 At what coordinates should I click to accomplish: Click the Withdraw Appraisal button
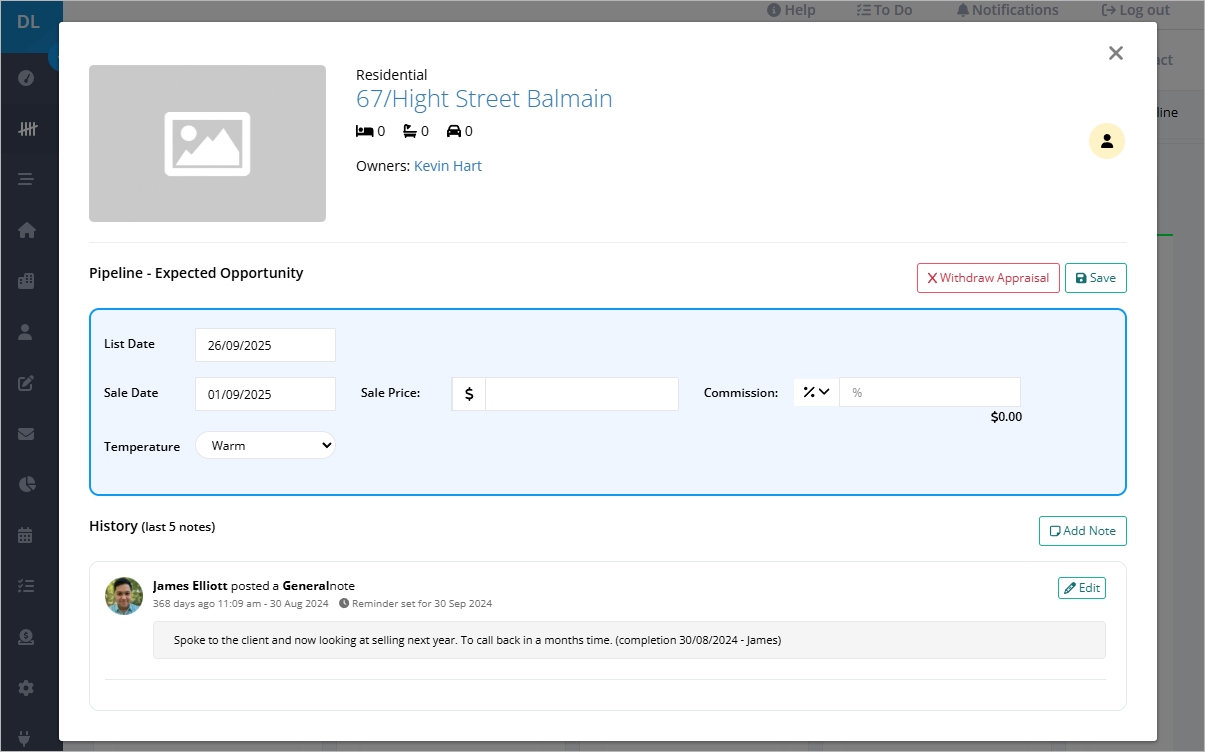(988, 278)
